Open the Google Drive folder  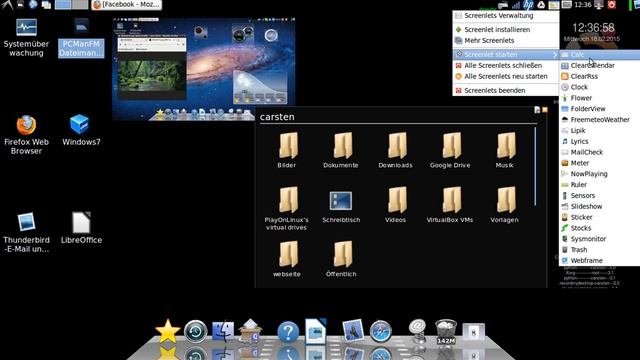tap(450, 150)
